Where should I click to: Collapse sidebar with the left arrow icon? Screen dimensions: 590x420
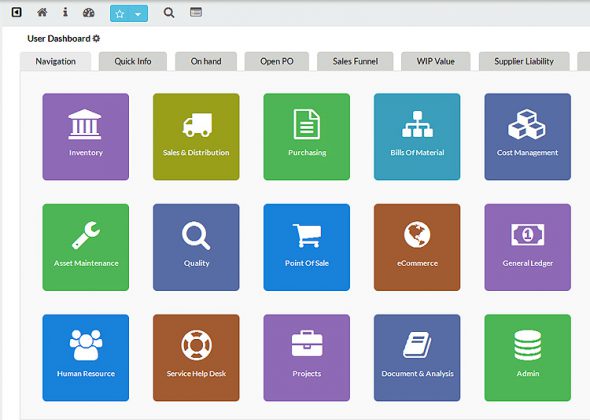tap(17, 12)
